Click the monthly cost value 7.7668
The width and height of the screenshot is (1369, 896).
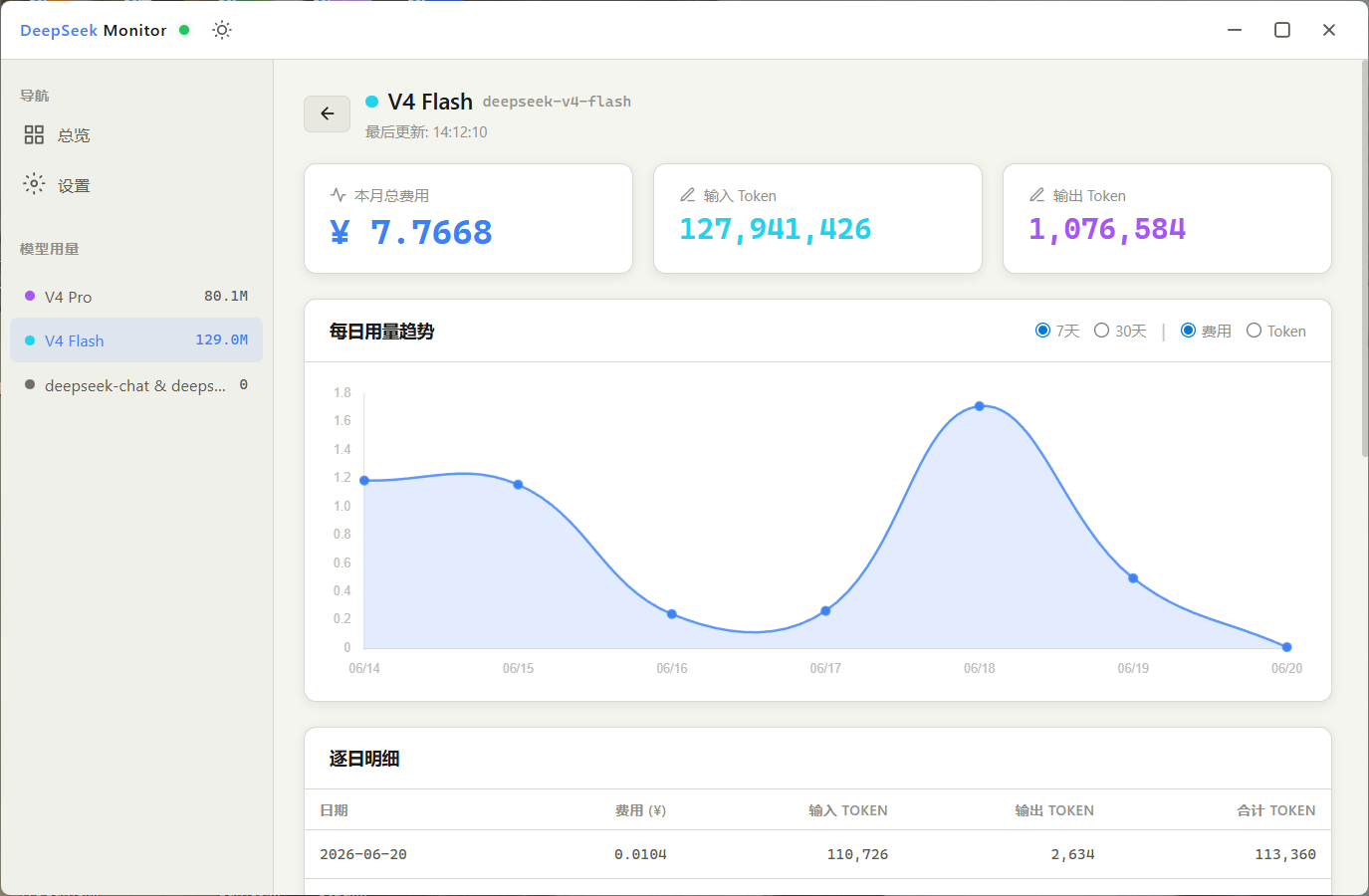click(x=411, y=232)
